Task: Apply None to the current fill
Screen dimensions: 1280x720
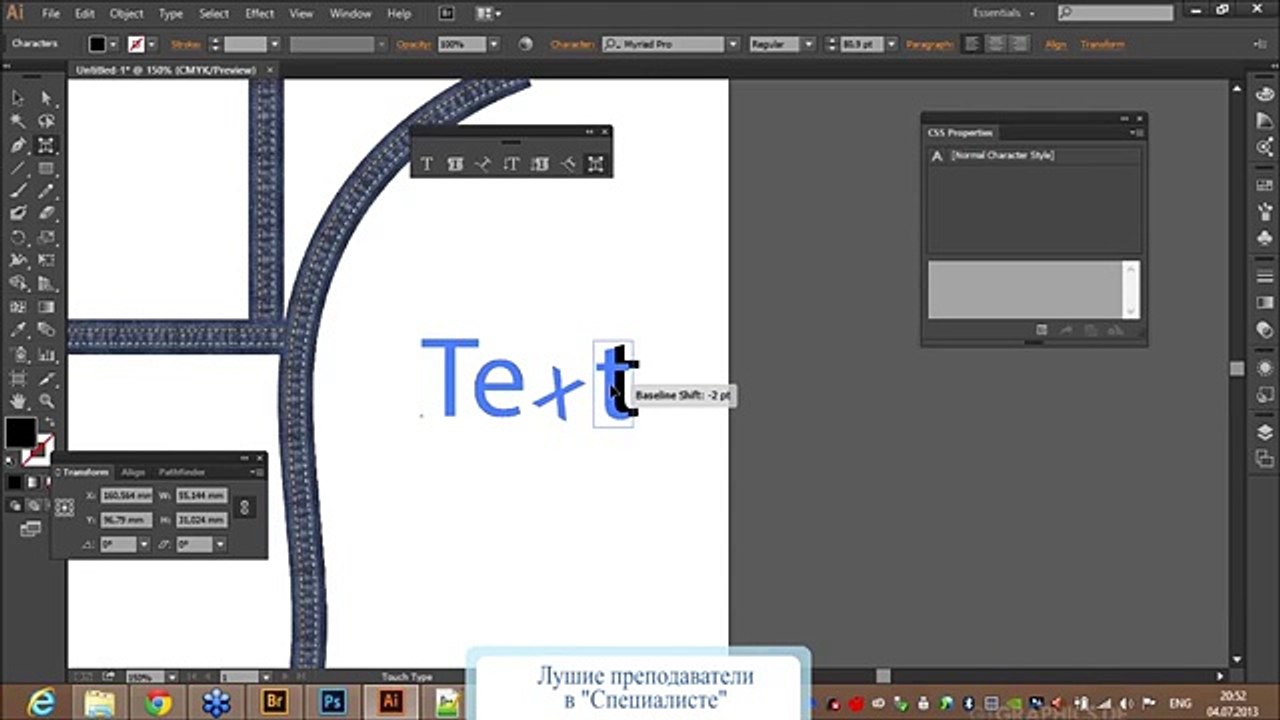Action: coord(47,482)
